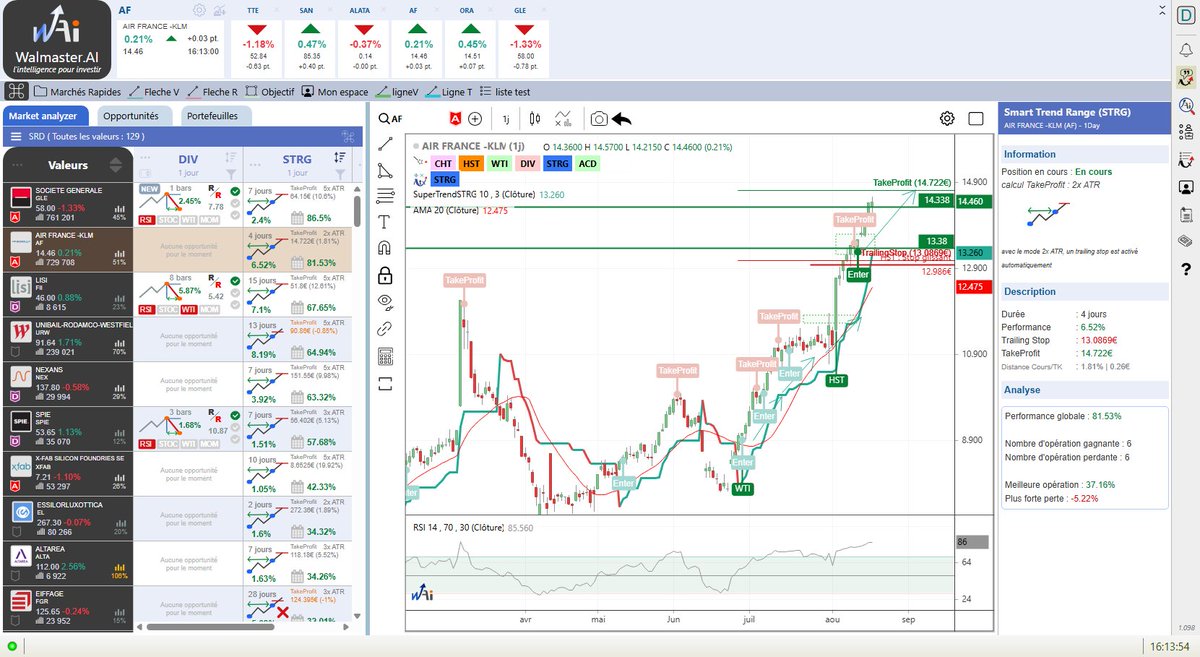The width and height of the screenshot is (1200, 657).
Task: Open Marchés Rapides shortcut
Action: (x=78, y=91)
